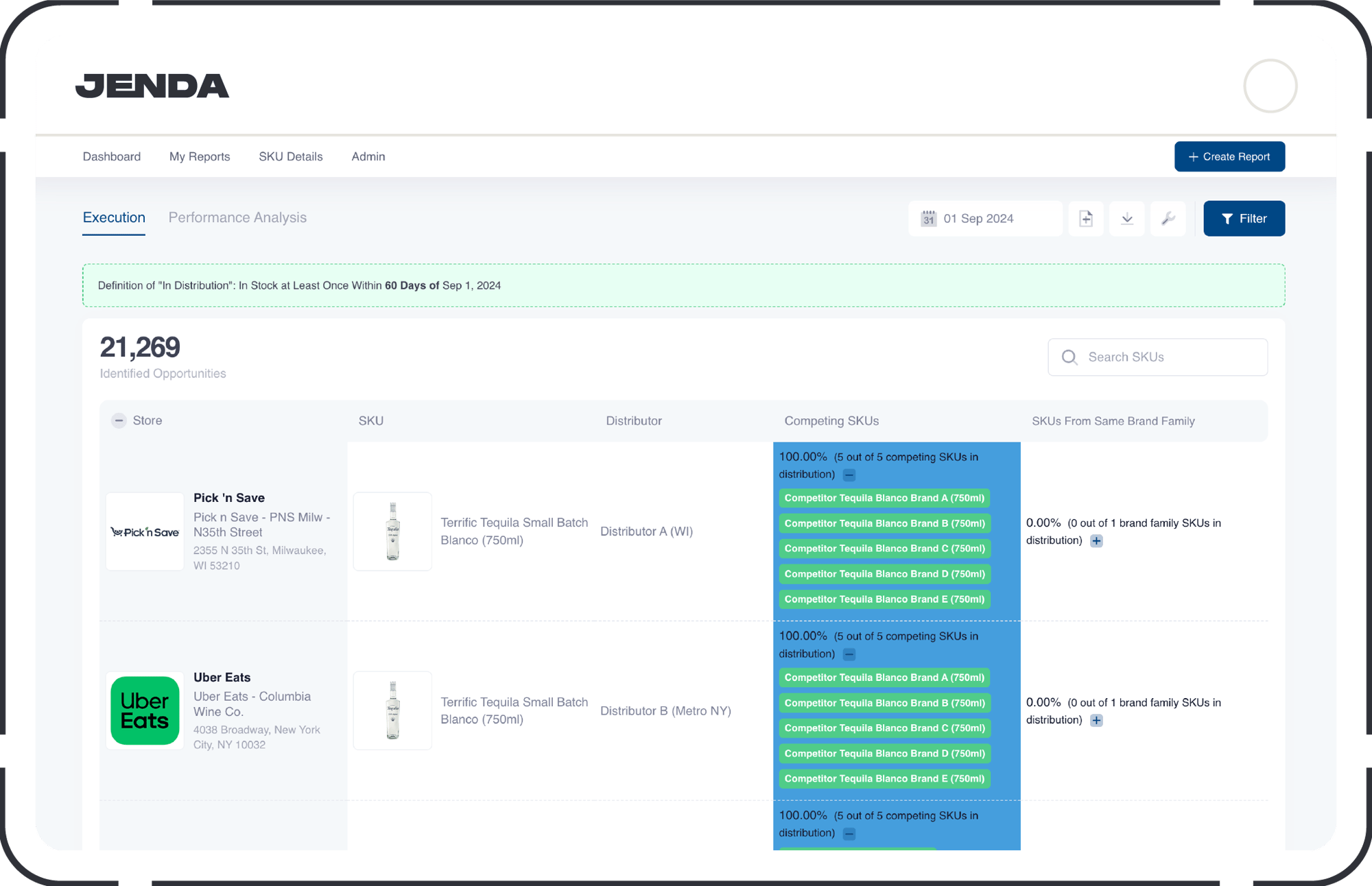Open SKU Details menu item
1372x886 pixels.
pyautogui.click(x=291, y=156)
